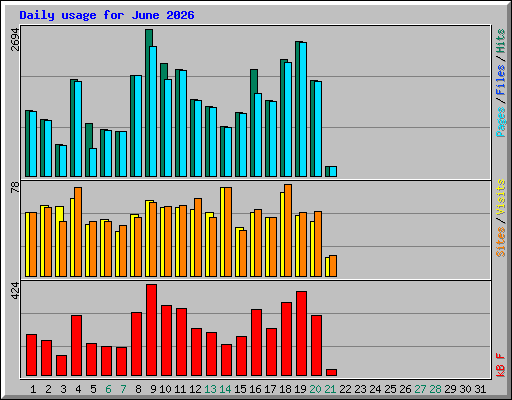
Task: Click green weekend day 7 label
Action: coord(123,389)
